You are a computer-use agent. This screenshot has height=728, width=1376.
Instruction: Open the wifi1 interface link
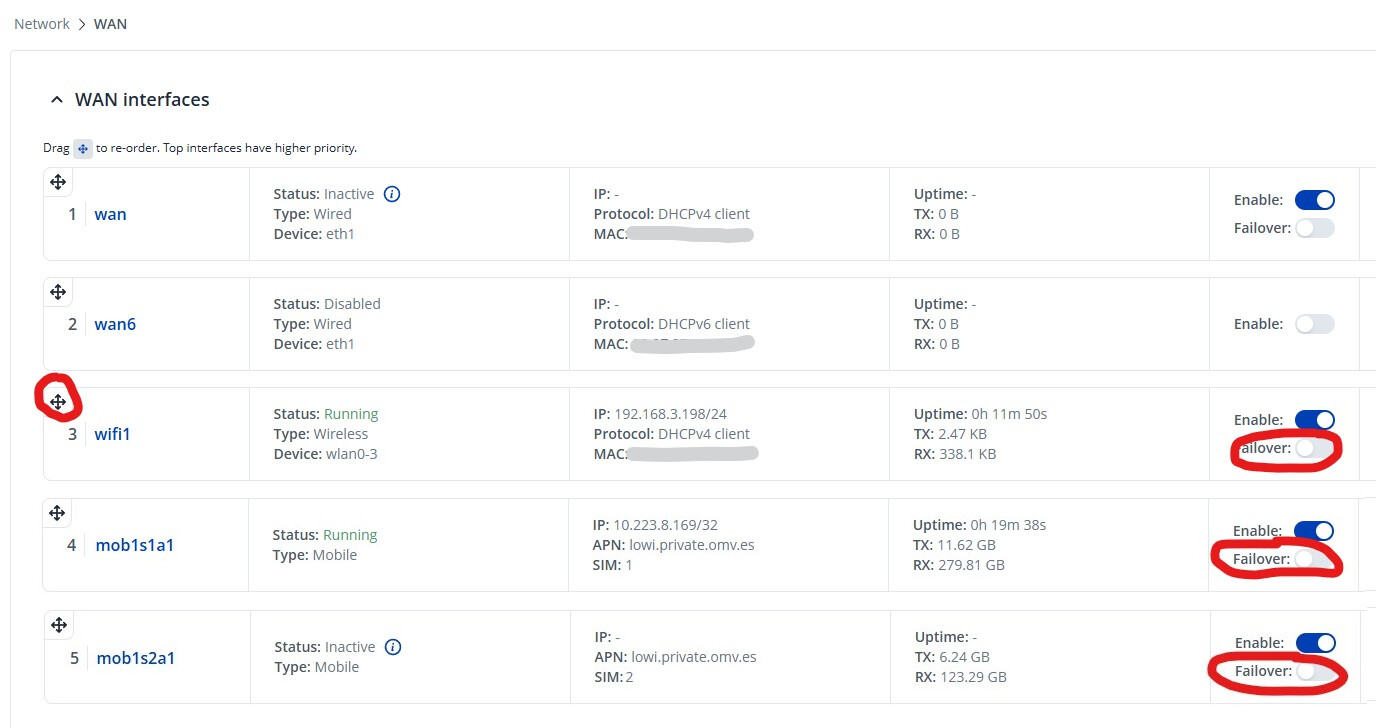click(x=112, y=434)
